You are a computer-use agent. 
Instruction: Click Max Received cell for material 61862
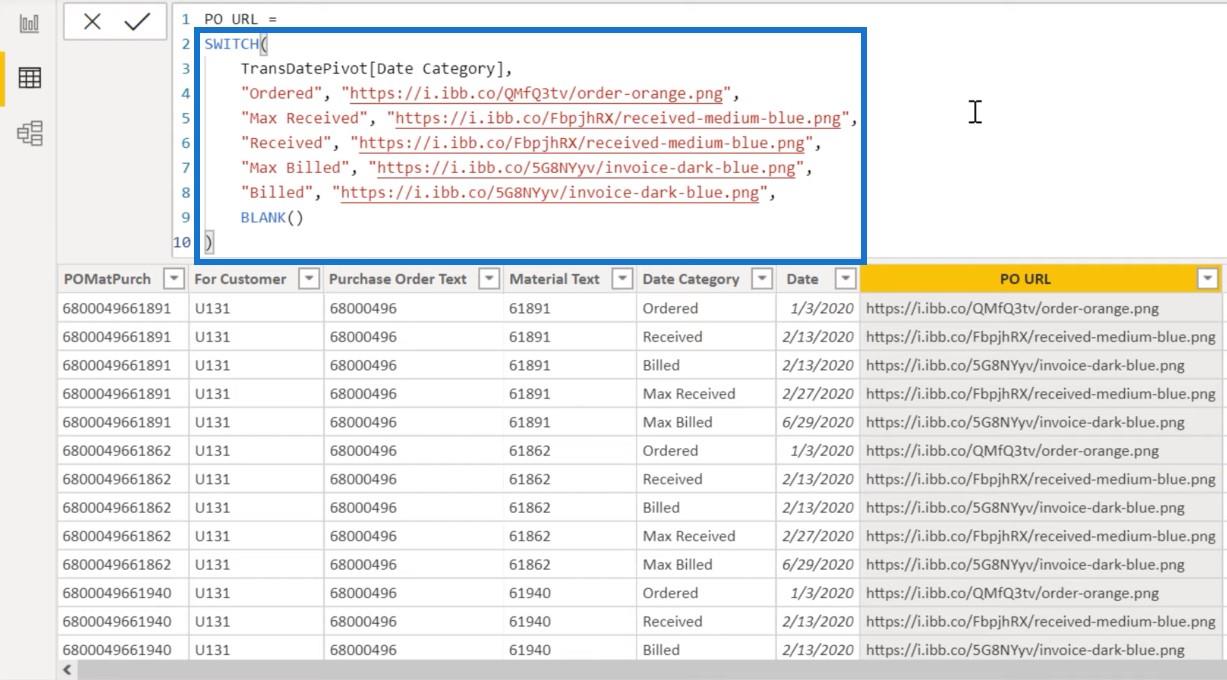pos(706,536)
